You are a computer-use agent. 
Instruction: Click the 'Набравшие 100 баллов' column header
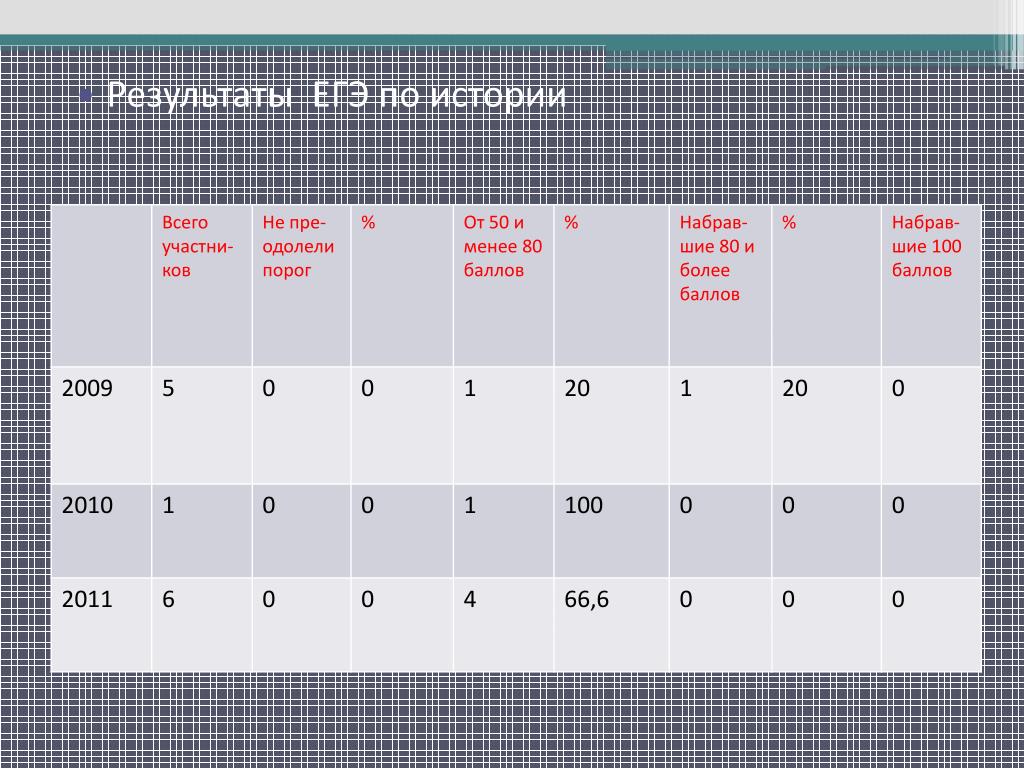[931, 285]
